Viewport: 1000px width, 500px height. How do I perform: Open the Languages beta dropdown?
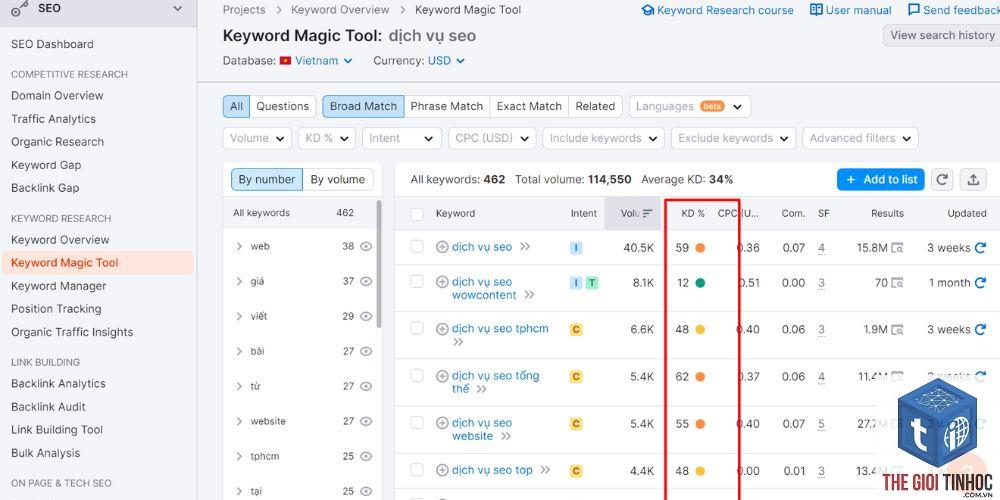click(690, 107)
